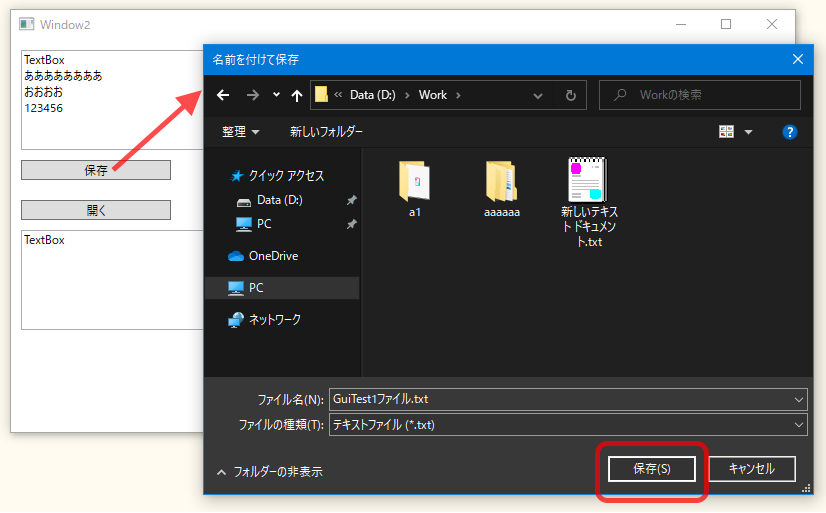Select pinned Data (D:) under quick access
The height and width of the screenshot is (513, 826).
(280, 200)
